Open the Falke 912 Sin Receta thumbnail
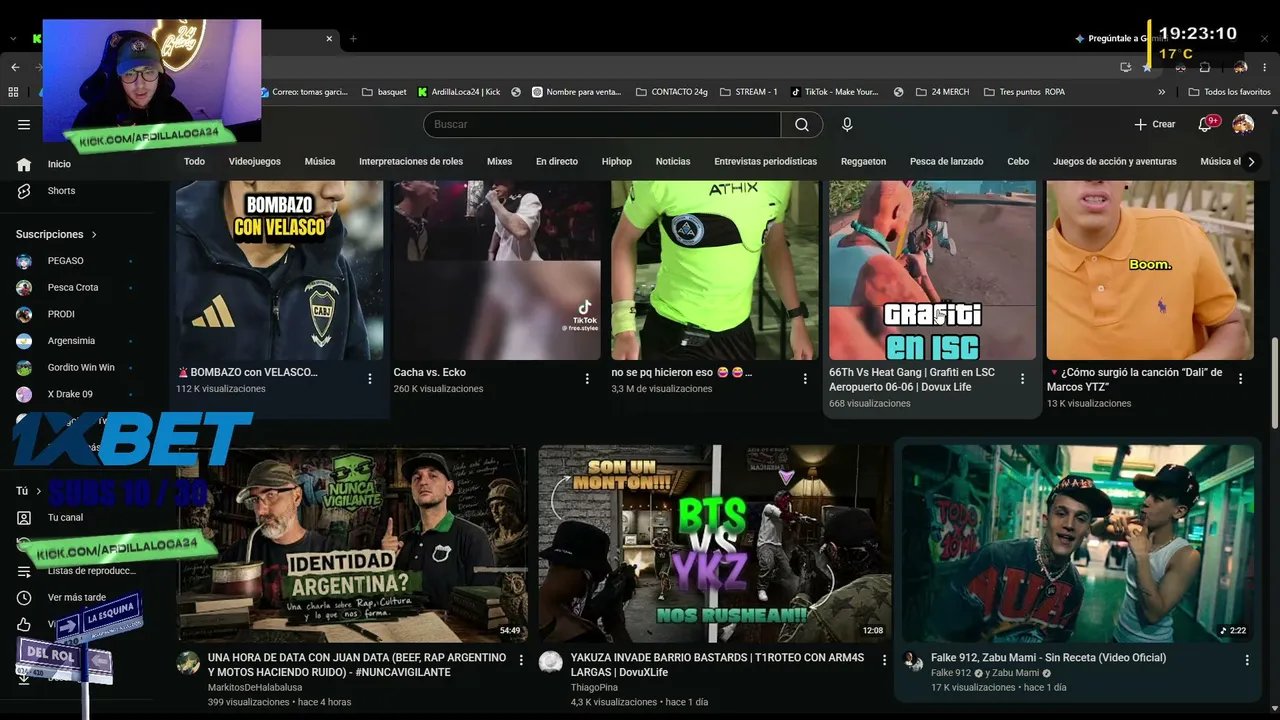The width and height of the screenshot is (1280, 720). point(1077,543)
